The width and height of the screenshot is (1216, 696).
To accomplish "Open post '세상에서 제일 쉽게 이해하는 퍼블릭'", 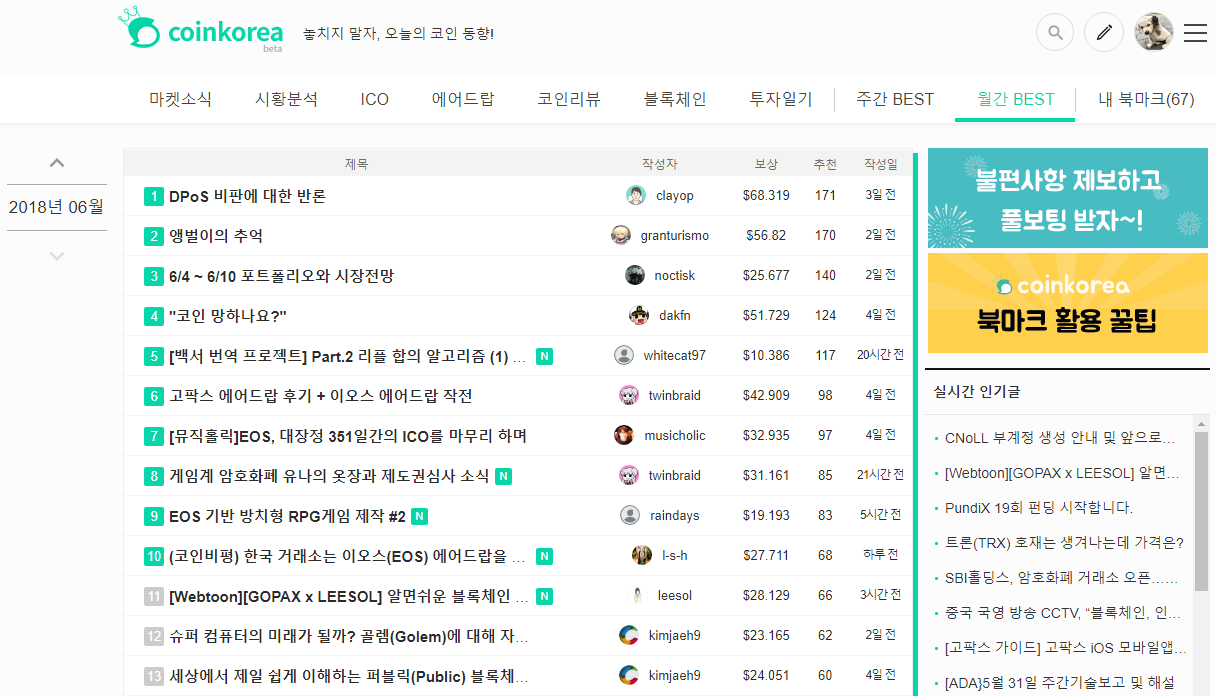I will [x=349, y=676].
